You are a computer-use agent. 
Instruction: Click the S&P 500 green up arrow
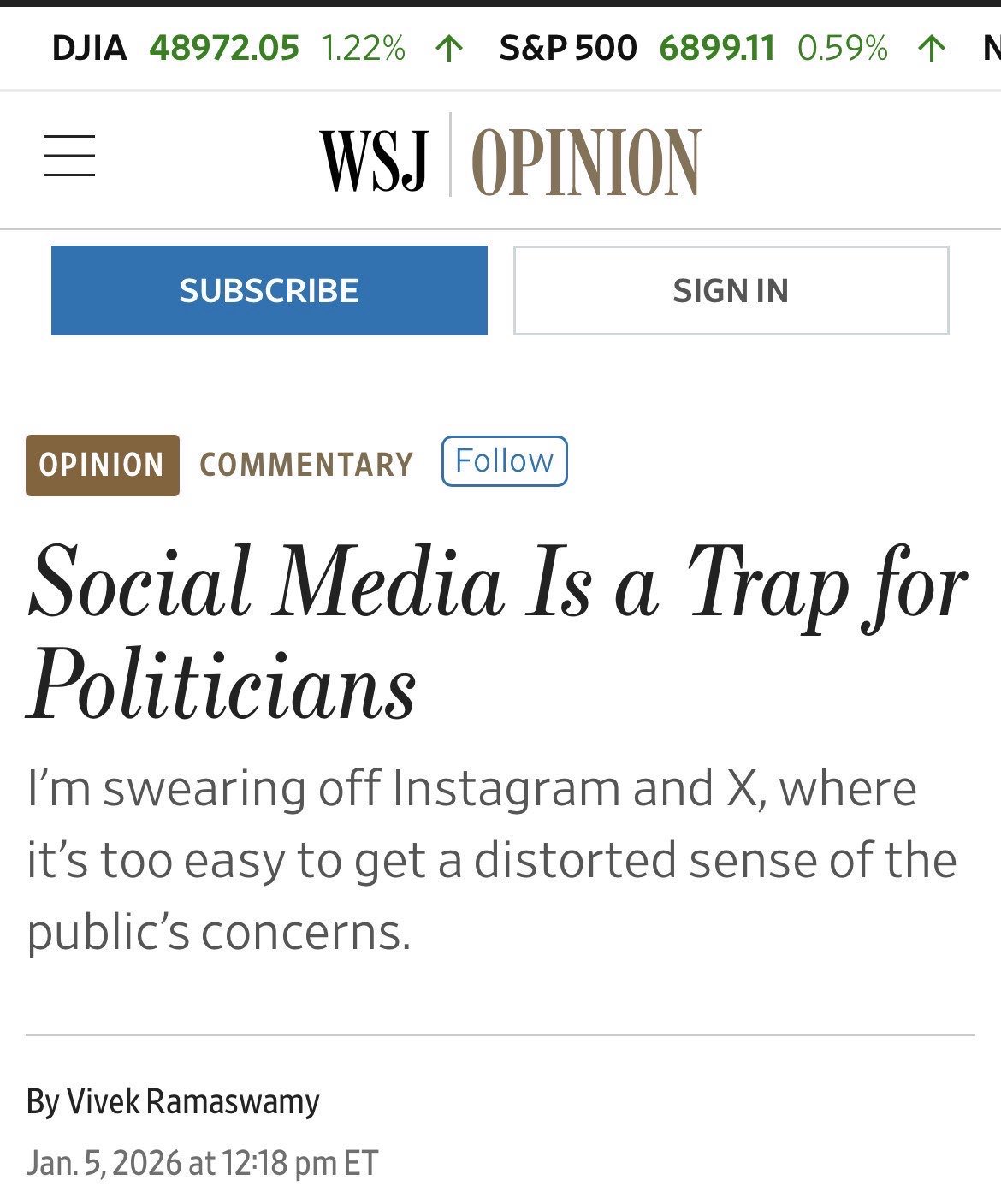click(932, 48)
